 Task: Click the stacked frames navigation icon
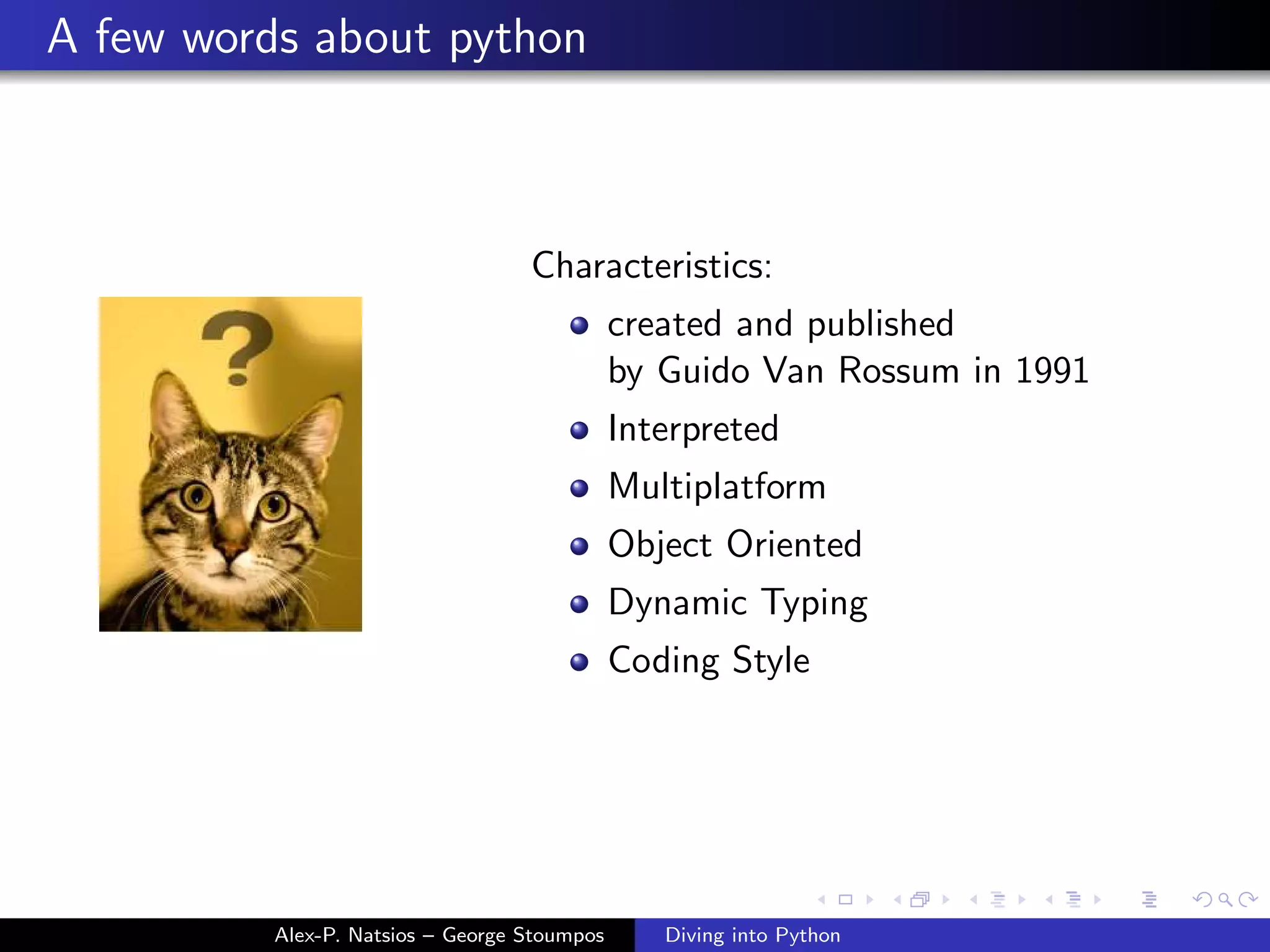pos(920,899)
